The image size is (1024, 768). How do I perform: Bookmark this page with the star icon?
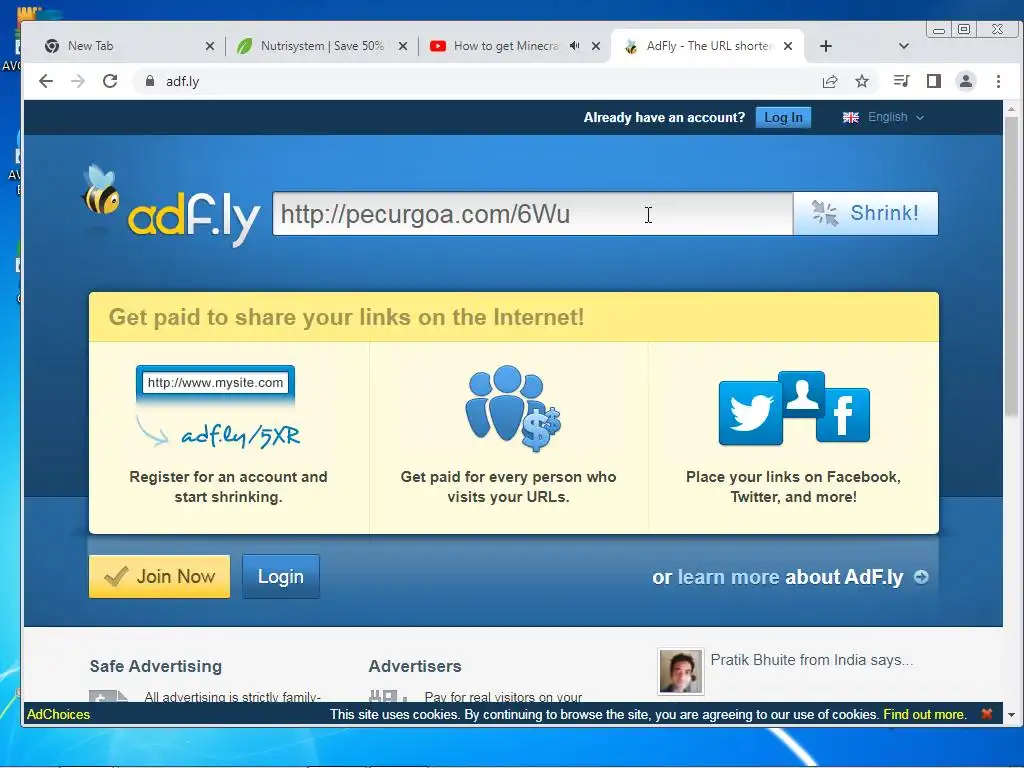tap(862, 81)
